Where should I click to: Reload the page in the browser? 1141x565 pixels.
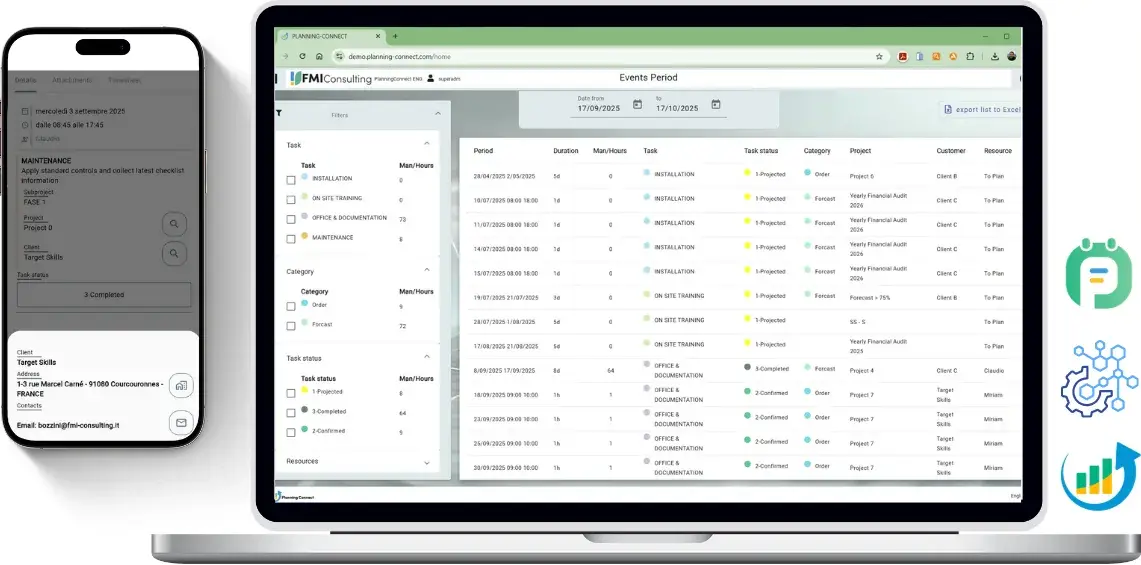tap(302, 56)
